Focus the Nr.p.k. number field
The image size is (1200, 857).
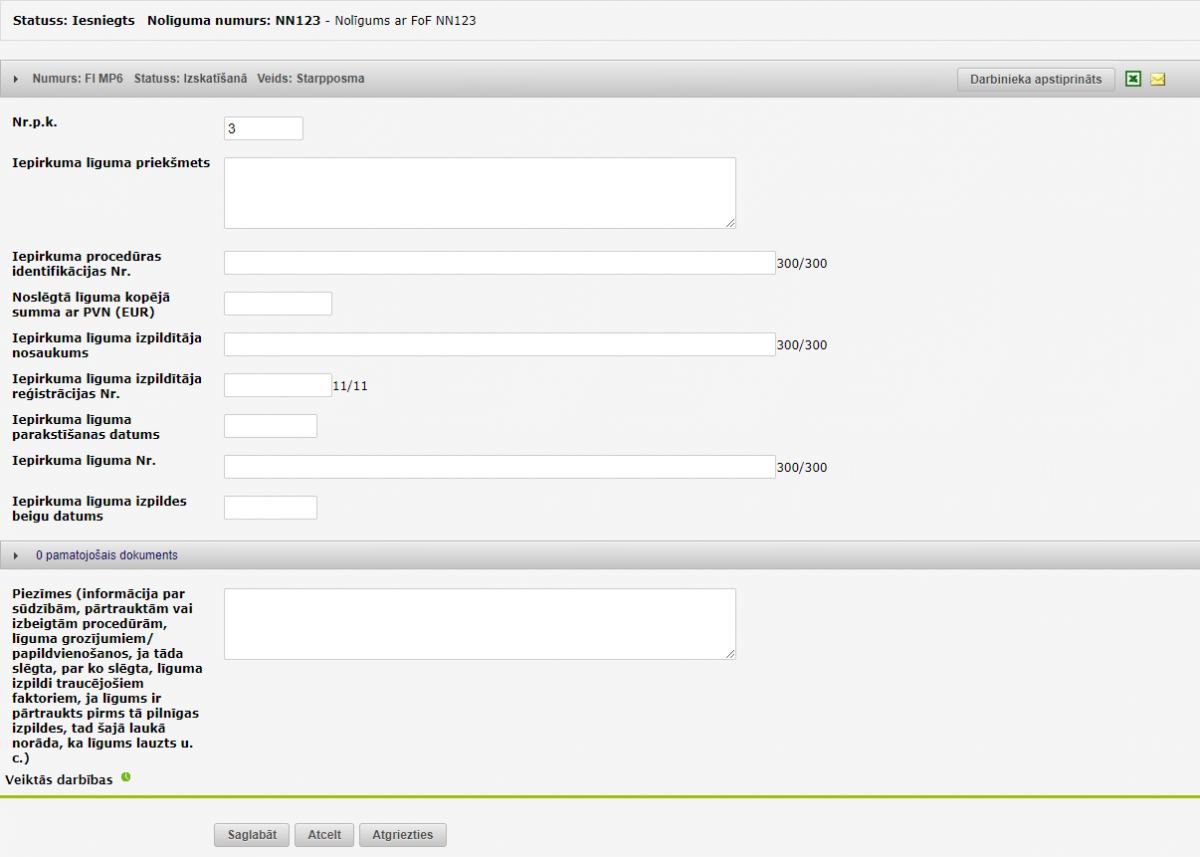(x=263, y=128)
